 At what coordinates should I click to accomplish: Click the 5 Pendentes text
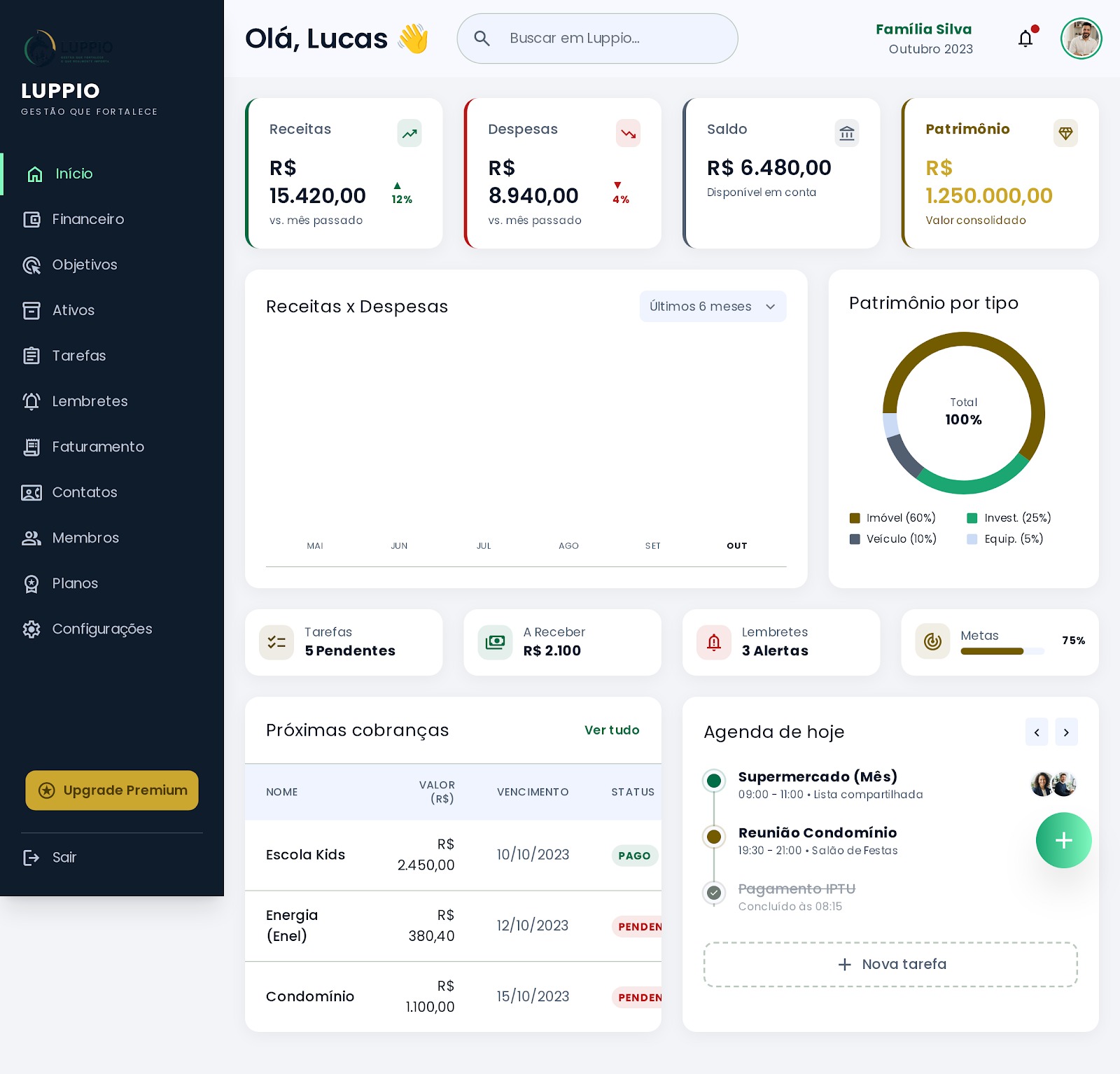click(350, 651)
